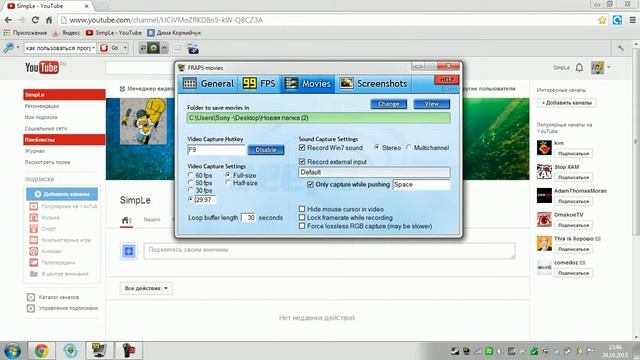This screenshot has height=360, width=640.
Task: Select the 50 fps radio button
Action: click(191, 183)
